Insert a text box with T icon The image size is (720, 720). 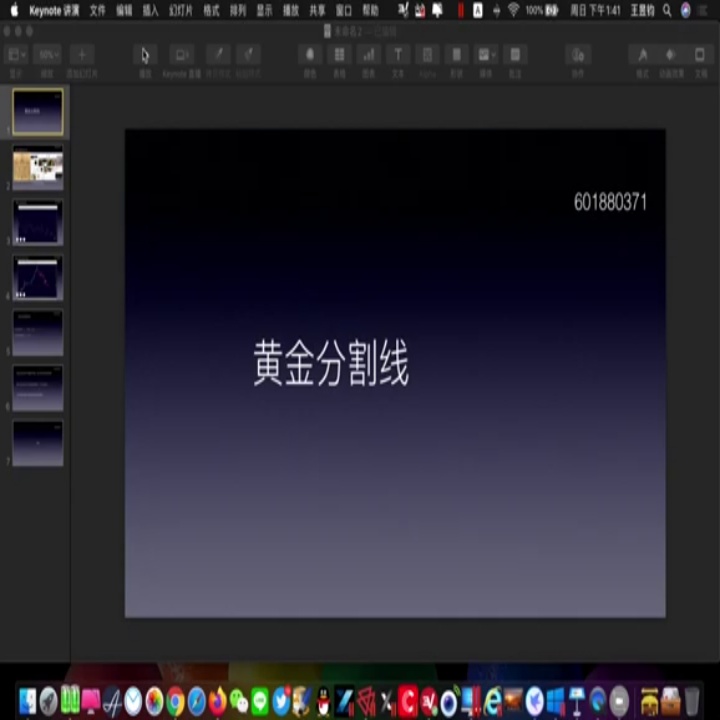coord(398,55)
